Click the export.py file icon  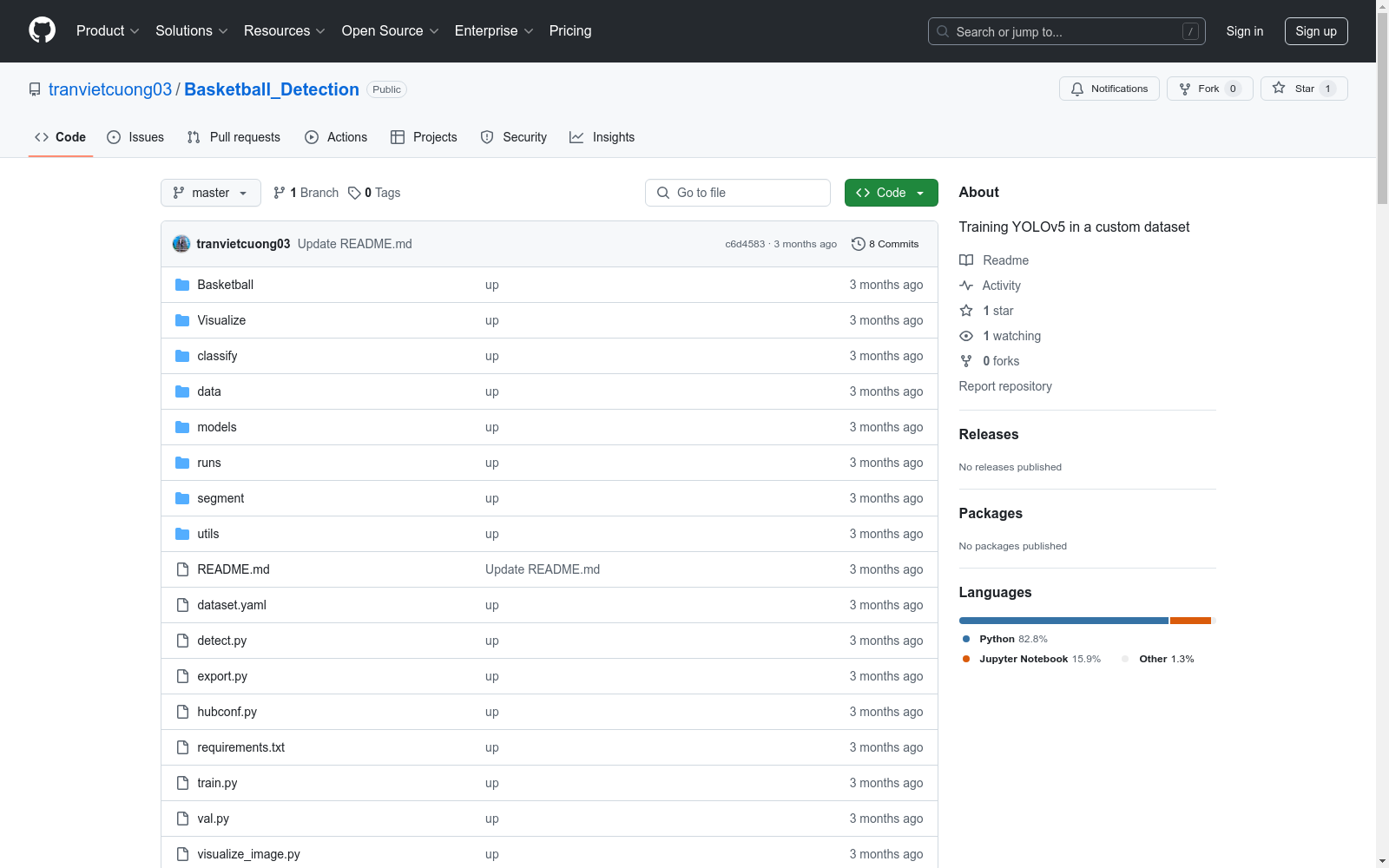(x=182, y=676)
